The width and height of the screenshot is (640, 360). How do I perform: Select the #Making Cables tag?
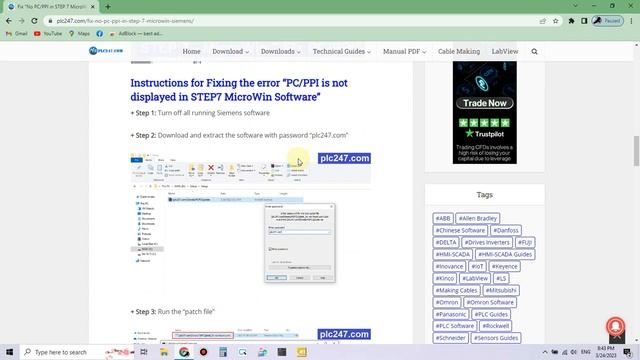pos(456,290)
